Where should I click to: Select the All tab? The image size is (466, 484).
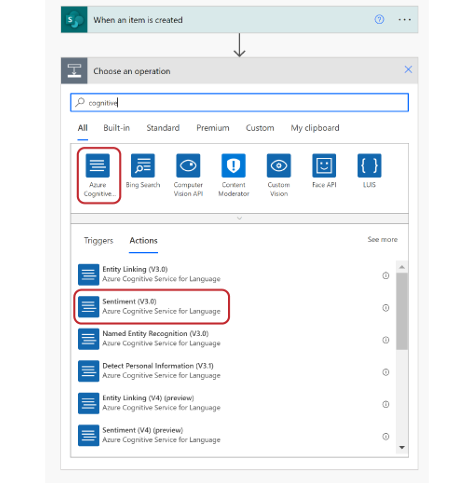tap(83, 128)
